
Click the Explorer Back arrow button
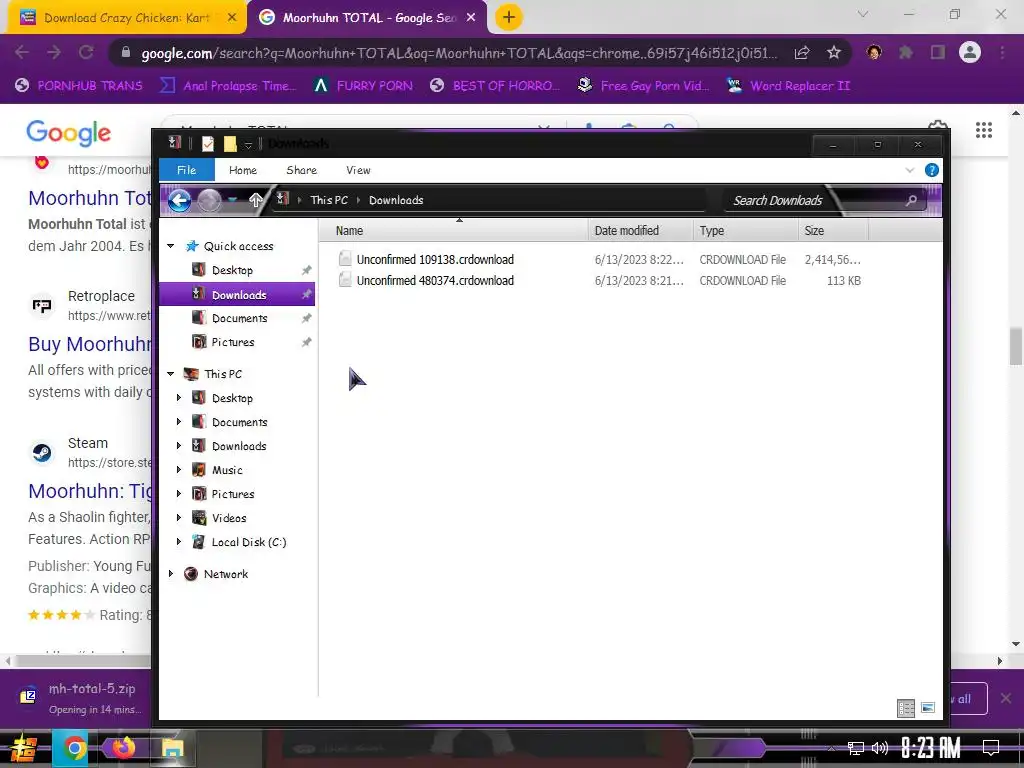[x=180, y=200]
